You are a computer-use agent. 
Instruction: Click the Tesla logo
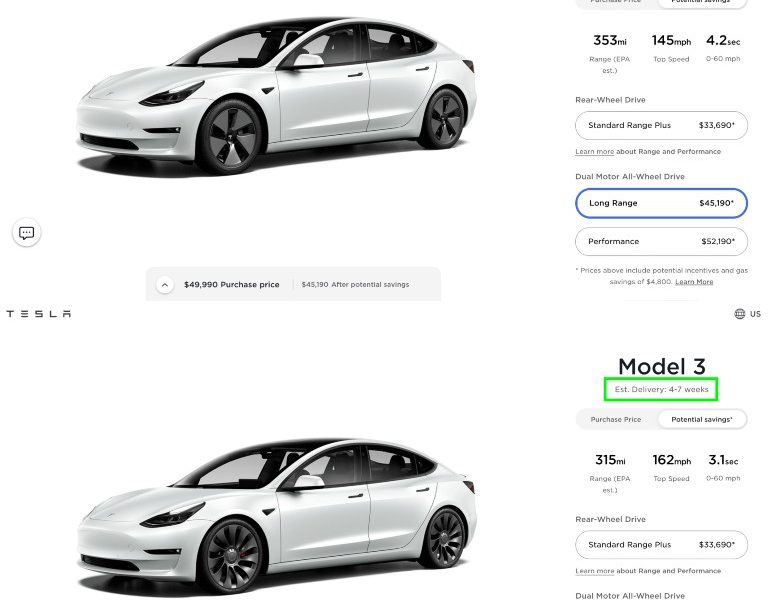click(38, 314)
